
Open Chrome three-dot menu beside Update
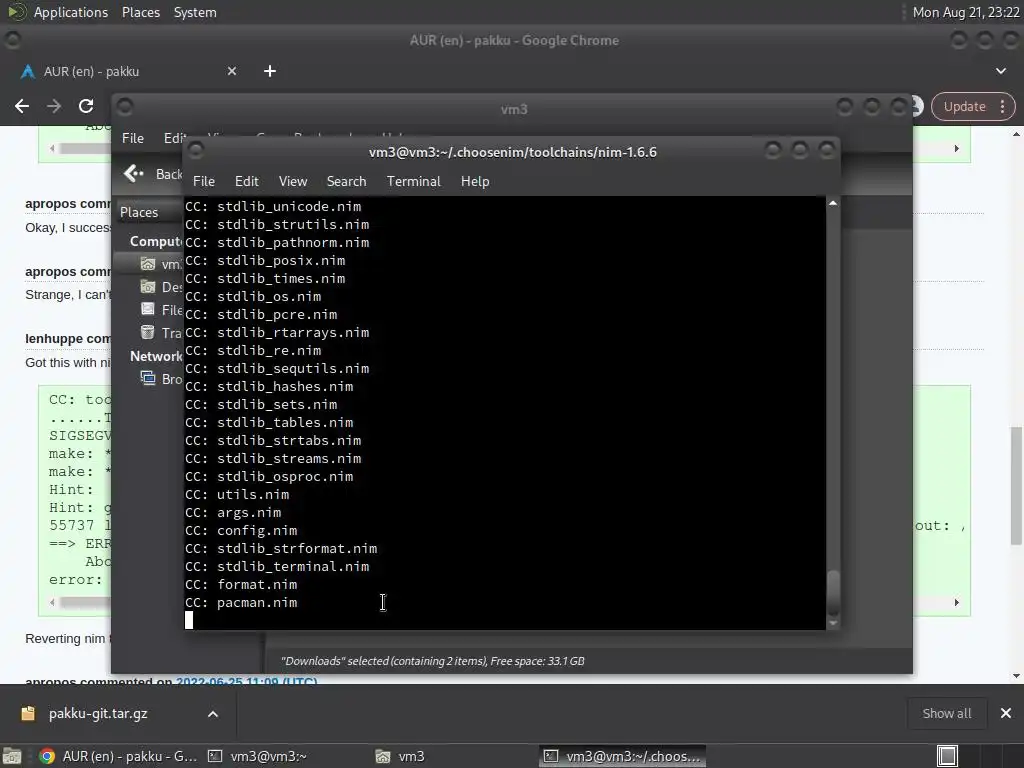tap(1002, 106)
